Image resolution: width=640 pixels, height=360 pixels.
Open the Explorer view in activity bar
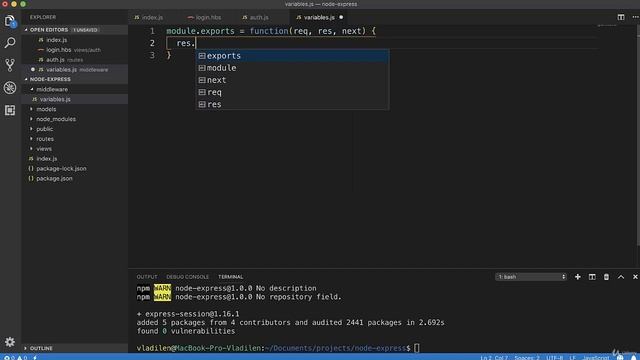point(10,20)
